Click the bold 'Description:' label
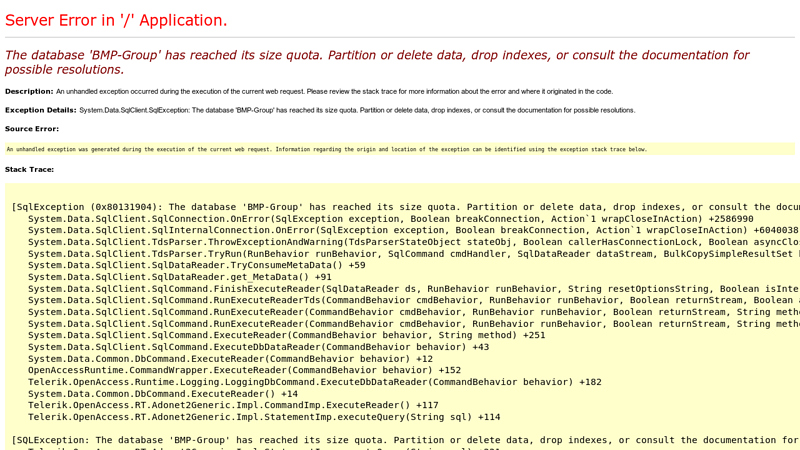This screenshot has height=450, width=800. [x=29, y=91]
